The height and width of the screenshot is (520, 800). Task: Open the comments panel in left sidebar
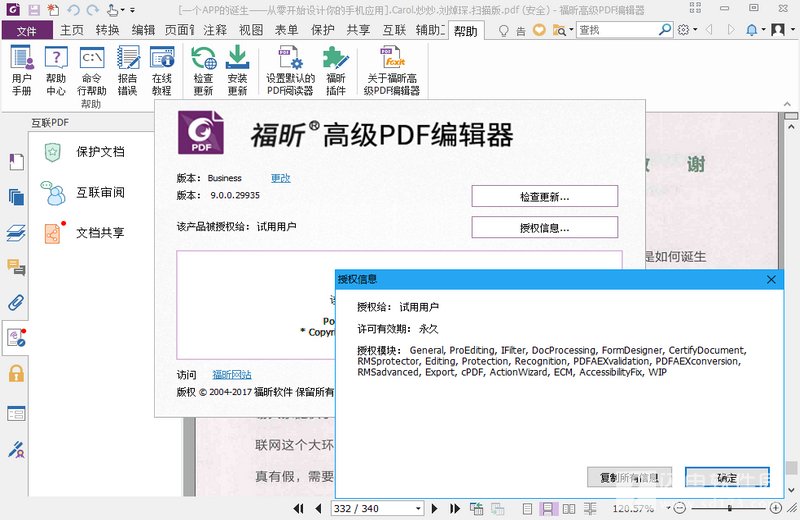click(x=16, y=267)
